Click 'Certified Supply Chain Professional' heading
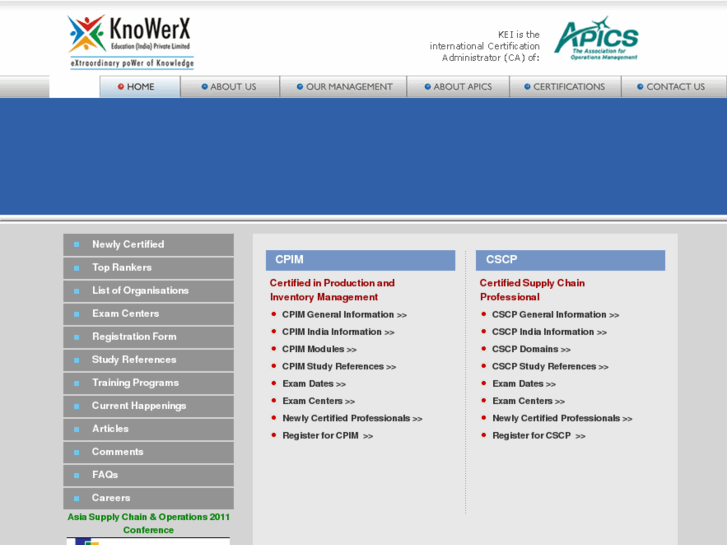727x545 pixels. [532, 290]
